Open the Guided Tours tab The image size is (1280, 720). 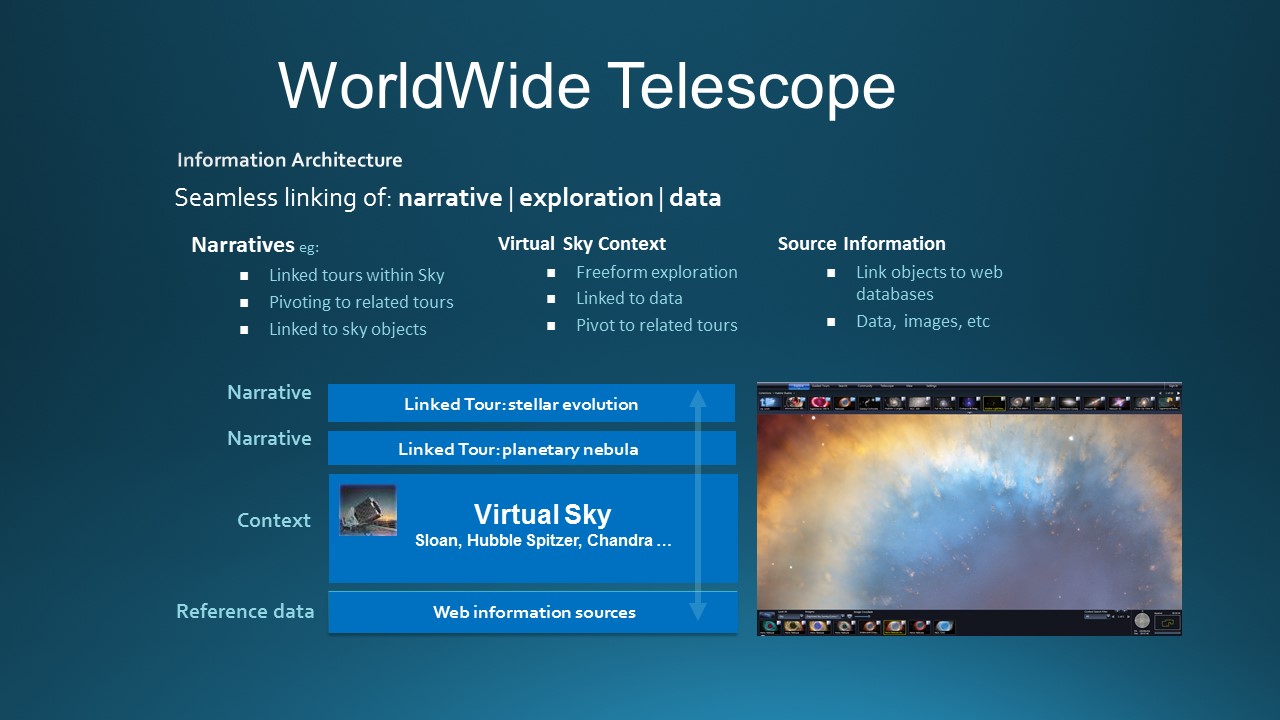click(x=821, y=386)
